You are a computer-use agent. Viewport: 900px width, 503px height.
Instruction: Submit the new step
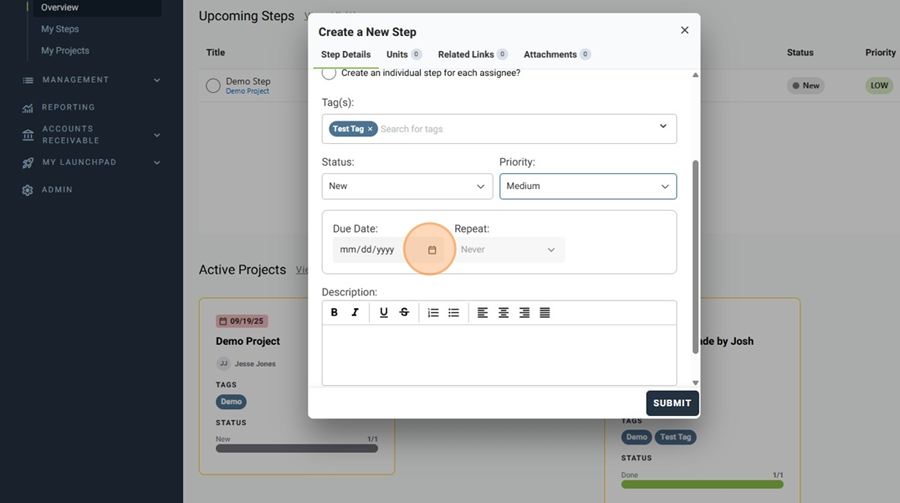[x=672, y=403]
